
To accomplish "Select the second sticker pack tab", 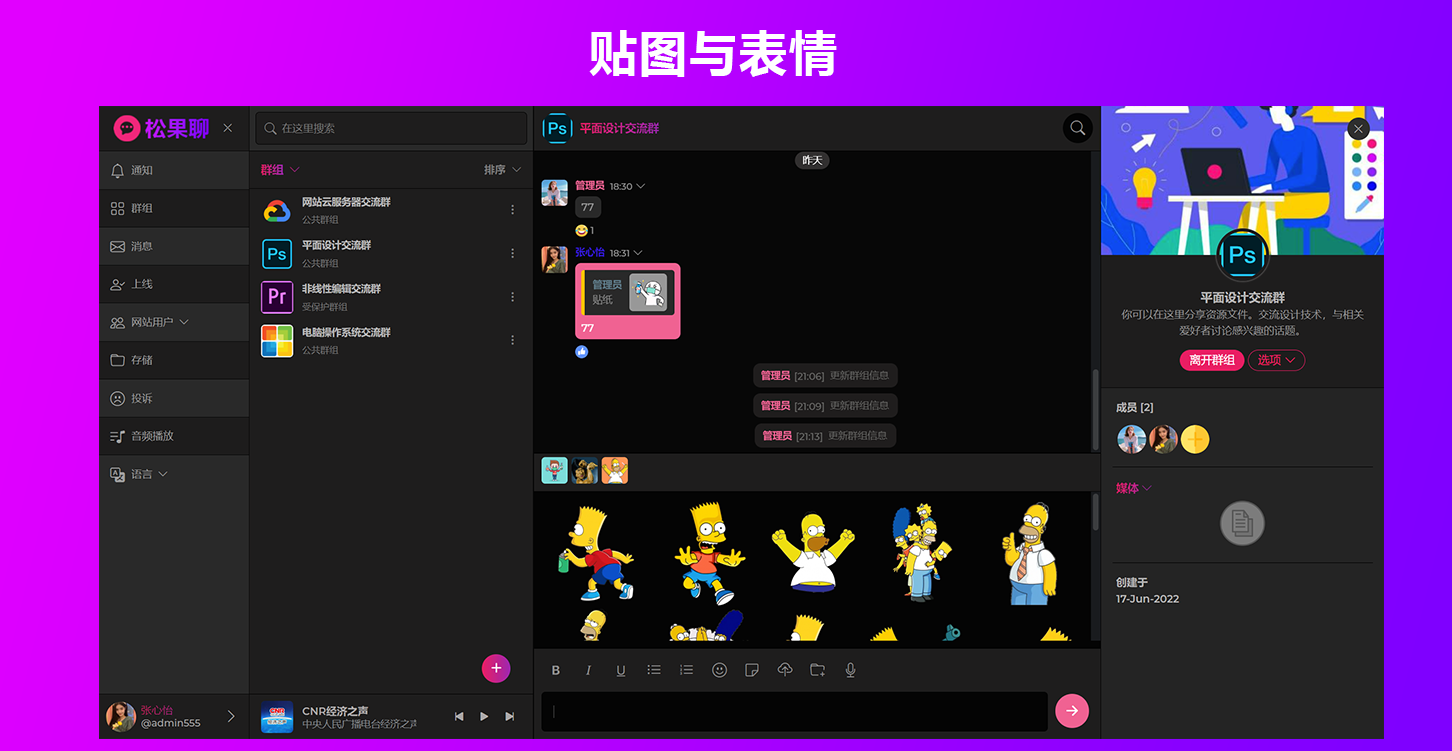I will coord(585,470).
